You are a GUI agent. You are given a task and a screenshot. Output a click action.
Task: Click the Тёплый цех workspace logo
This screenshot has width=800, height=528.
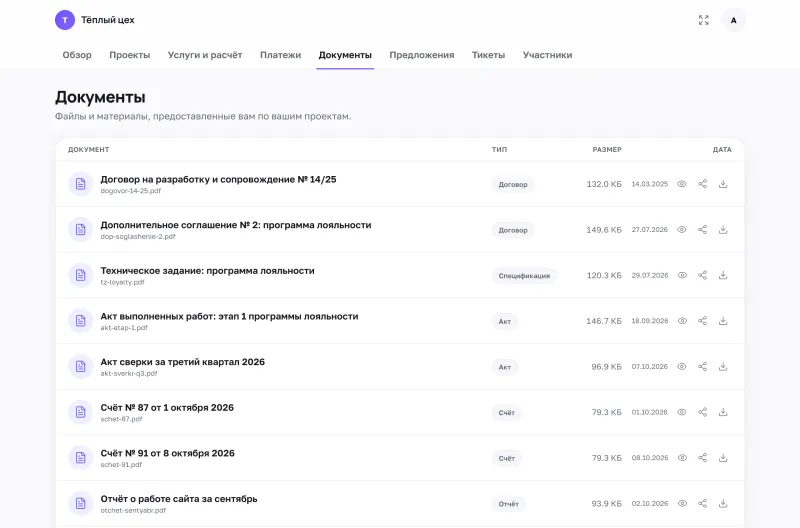coord(65,20)
